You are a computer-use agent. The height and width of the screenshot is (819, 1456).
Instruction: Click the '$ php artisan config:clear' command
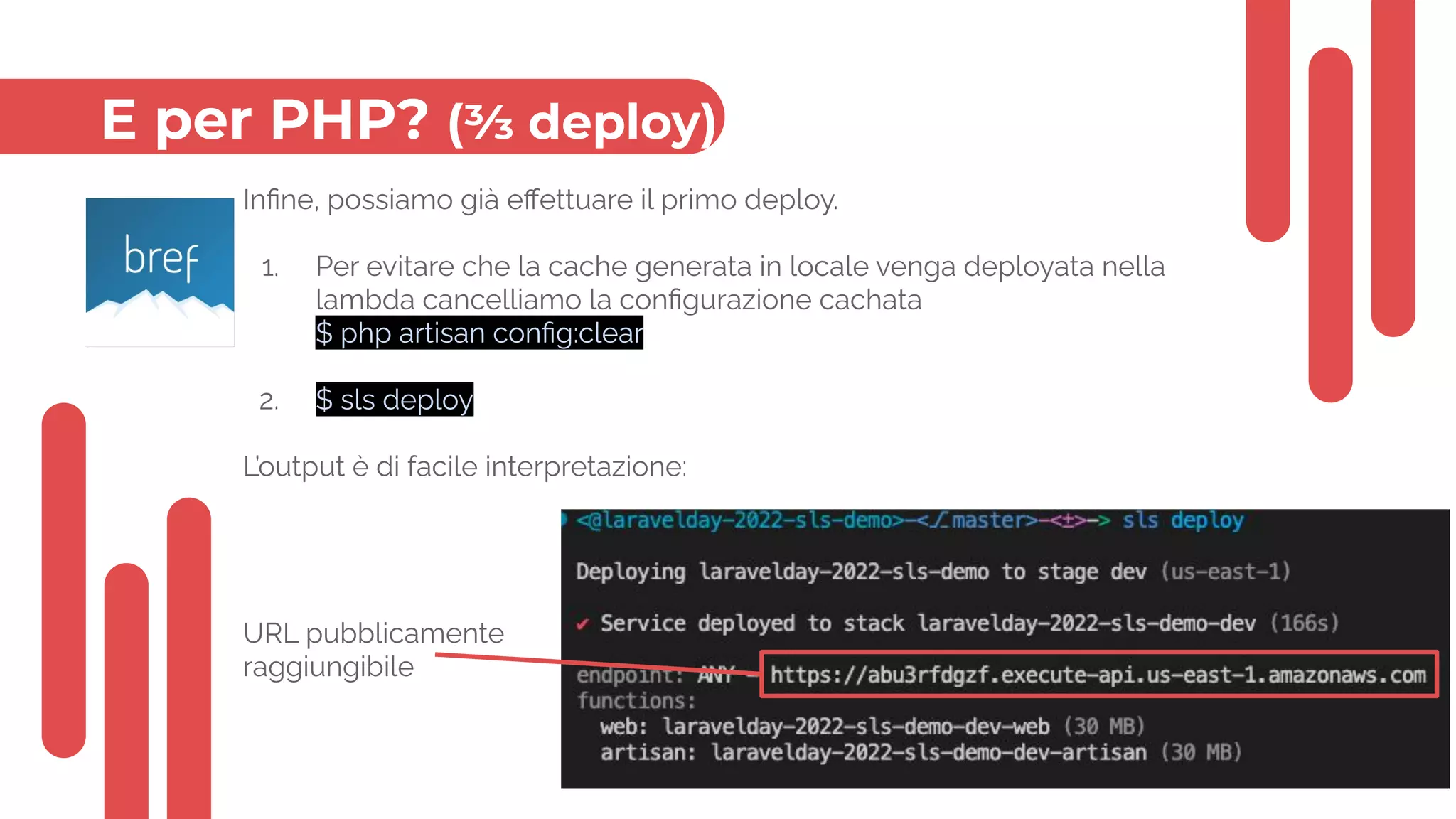tap(479, 333)
